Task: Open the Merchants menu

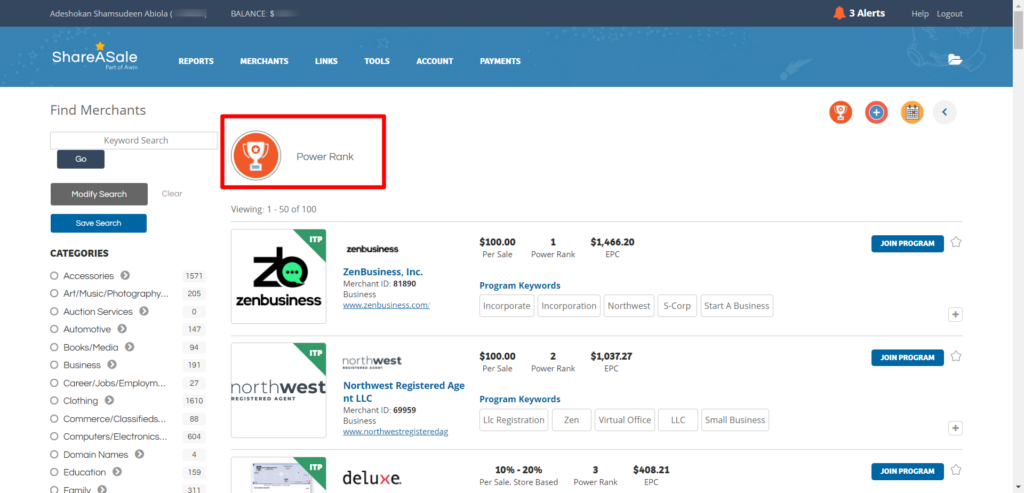Action: [x=264, y=61]
